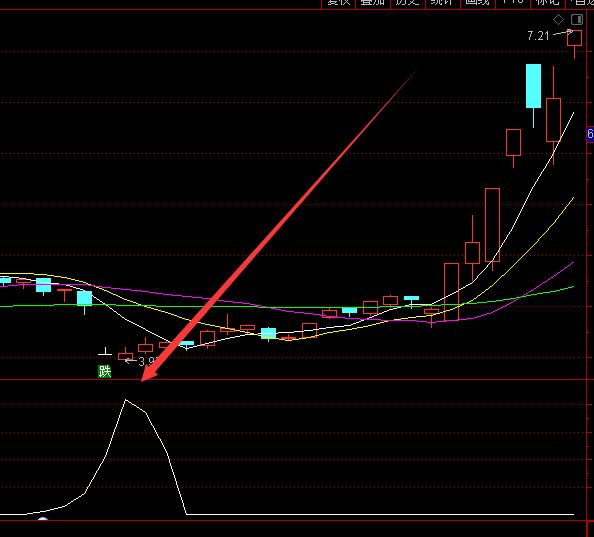Click the T-shaped mark above the 跌 label
The image size is (594, 537).
105,351
